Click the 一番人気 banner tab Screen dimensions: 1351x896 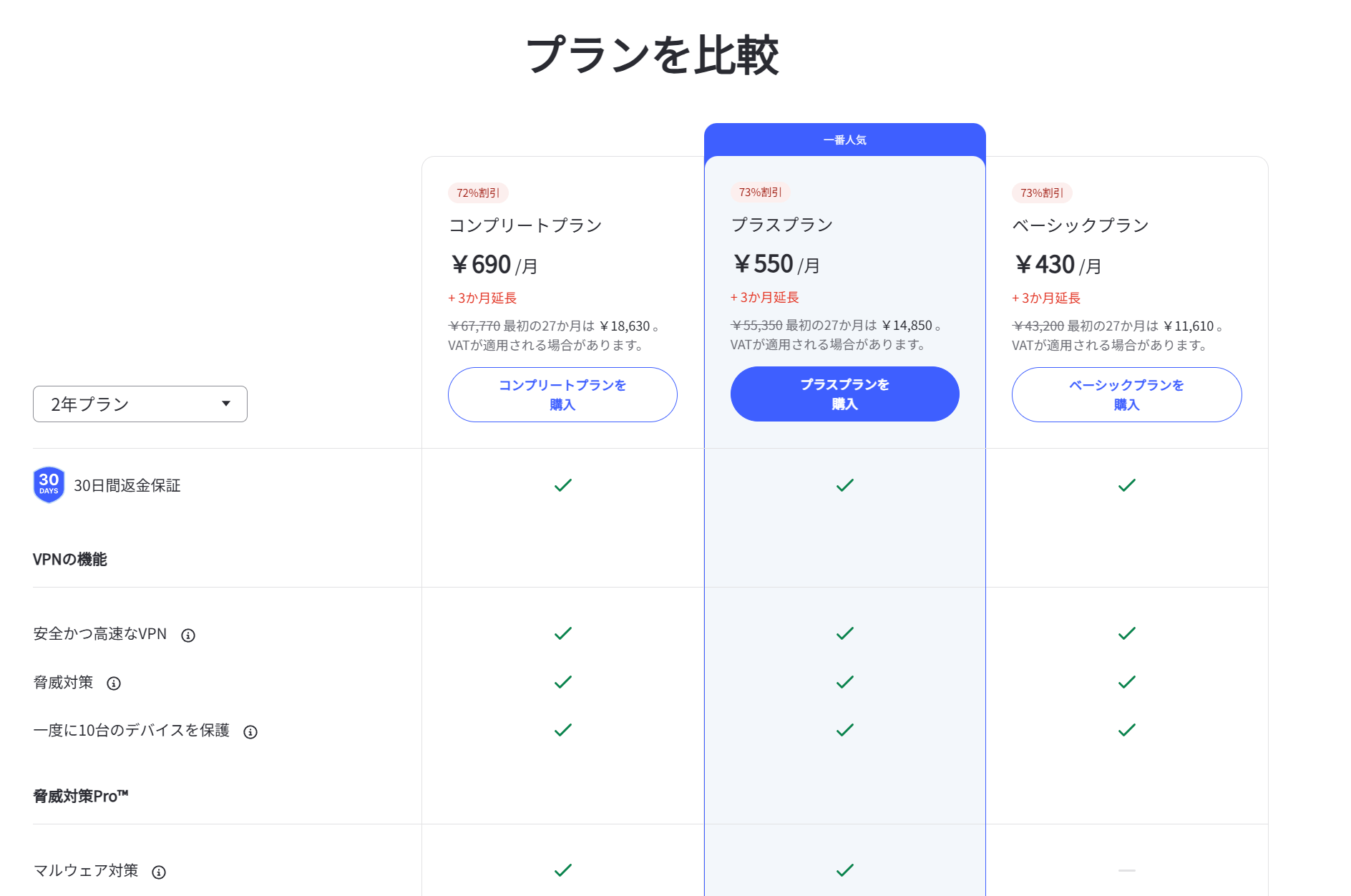[845, 140]
